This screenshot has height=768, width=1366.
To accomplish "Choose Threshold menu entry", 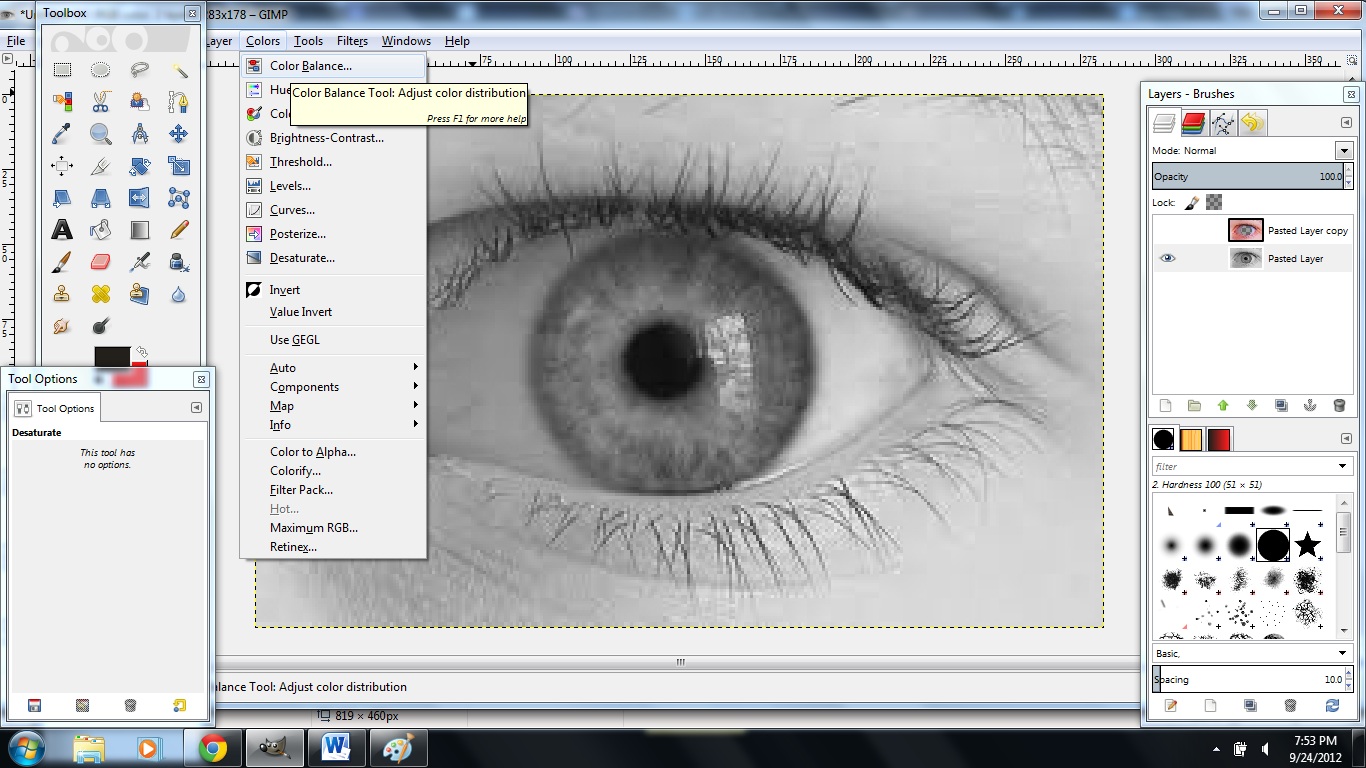I will coord(333,162).
